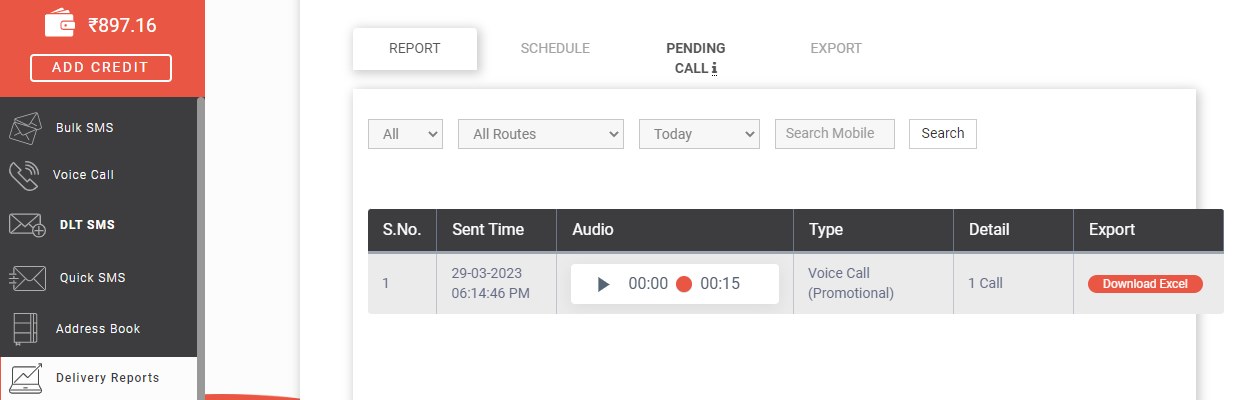
Task: Select the Voice Call phone icon
Action: click(24, 175)
